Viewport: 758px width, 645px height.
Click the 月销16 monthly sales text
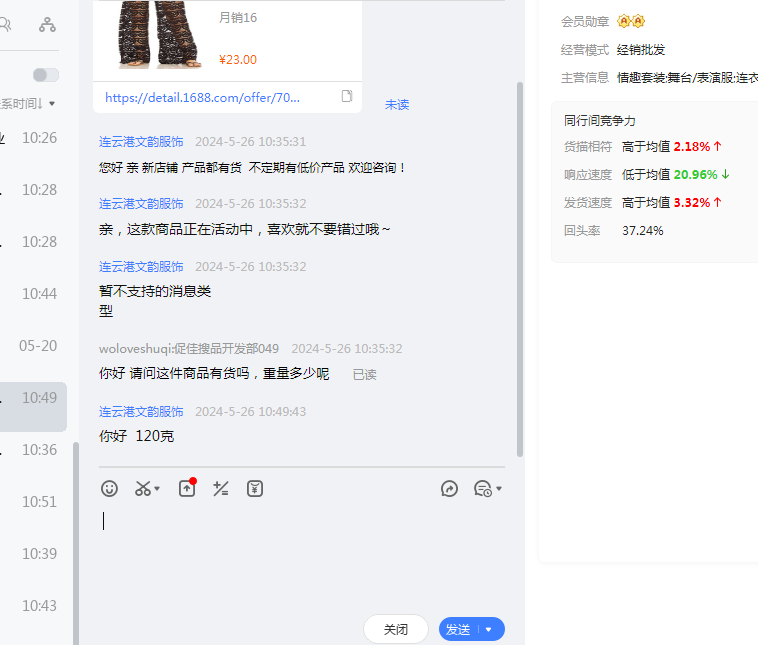[x=238, y=18]
